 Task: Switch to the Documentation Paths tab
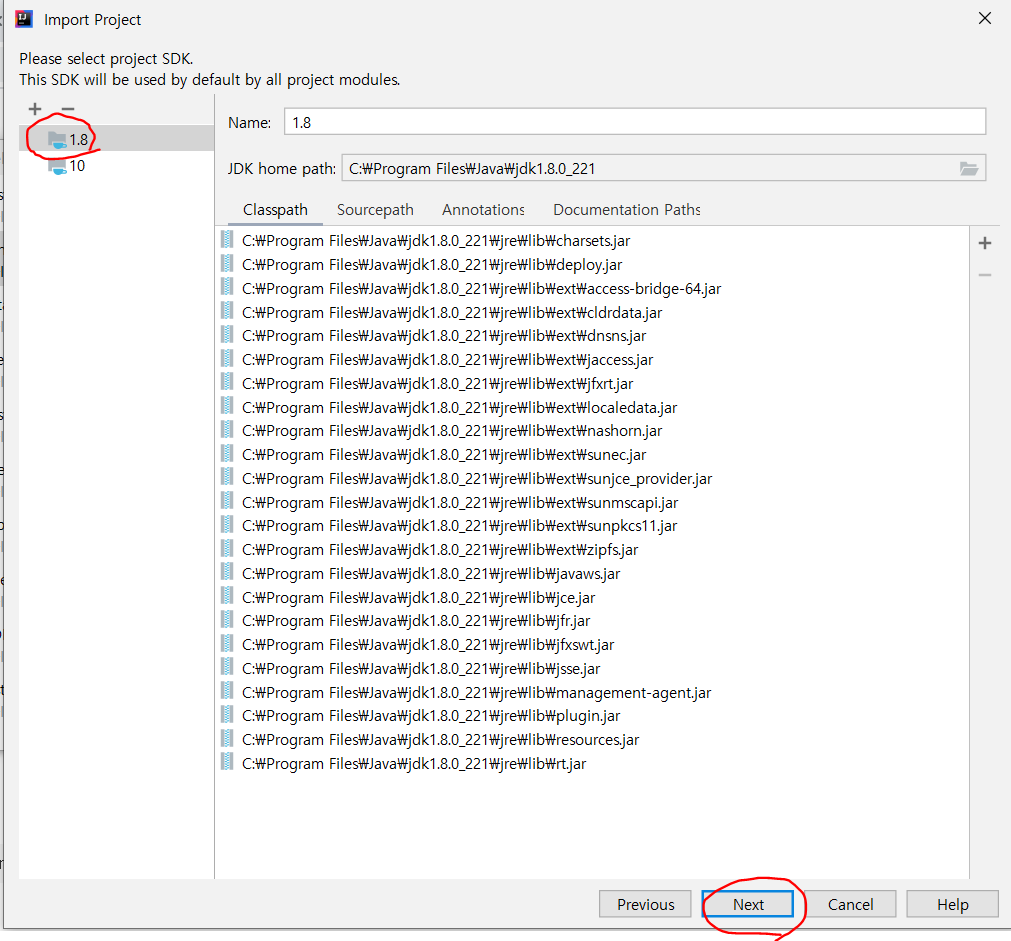tap(627, 210)
